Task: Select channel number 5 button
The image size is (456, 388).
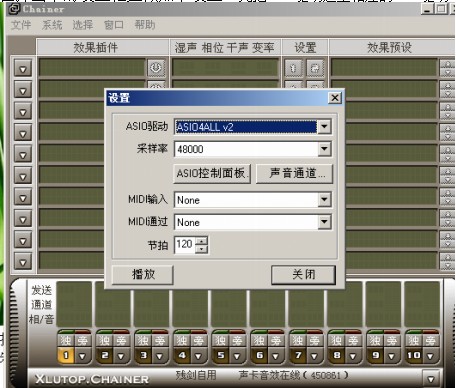Action: pyautogui.click(x=221, y=355)
